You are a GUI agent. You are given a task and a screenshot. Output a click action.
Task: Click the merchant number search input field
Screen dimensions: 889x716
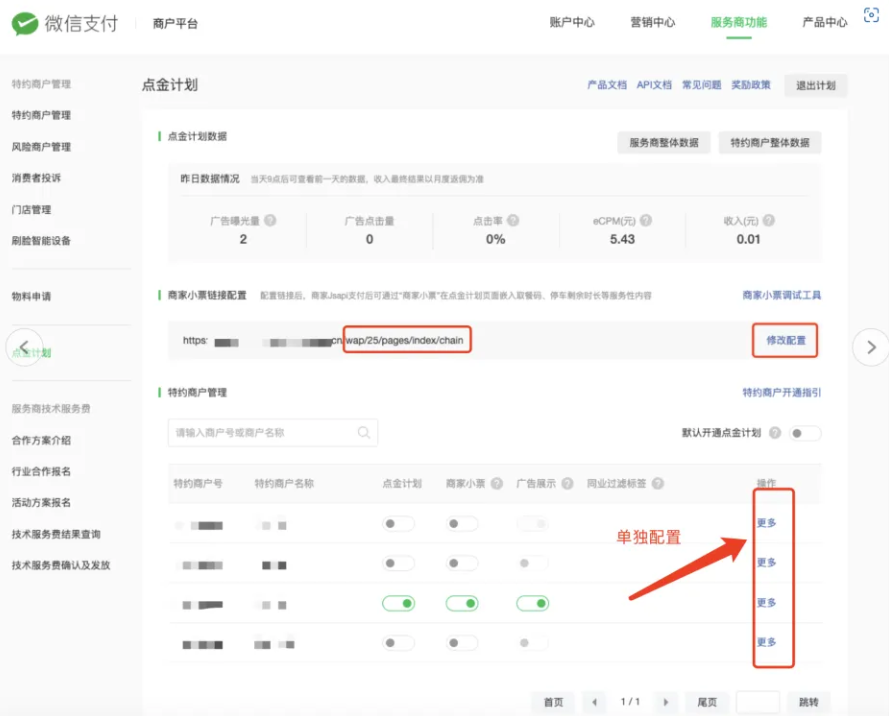point(260,433)
